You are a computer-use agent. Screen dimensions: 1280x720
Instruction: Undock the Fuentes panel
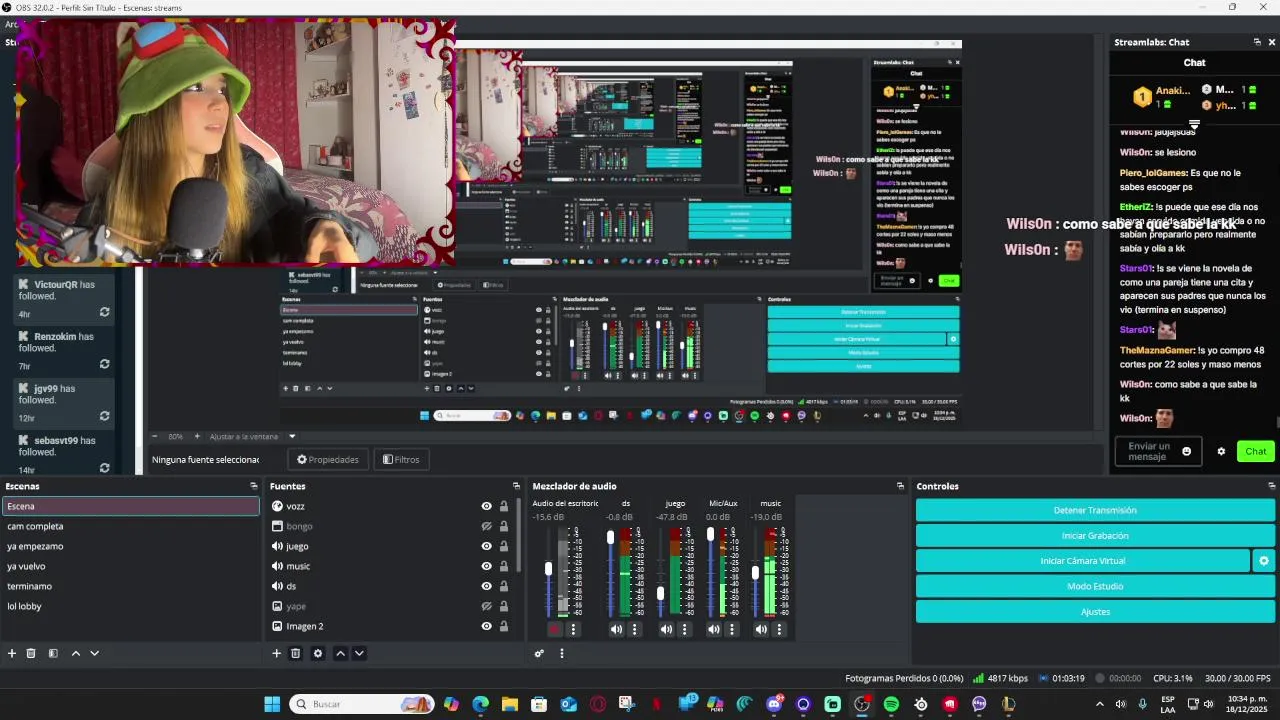516,486
